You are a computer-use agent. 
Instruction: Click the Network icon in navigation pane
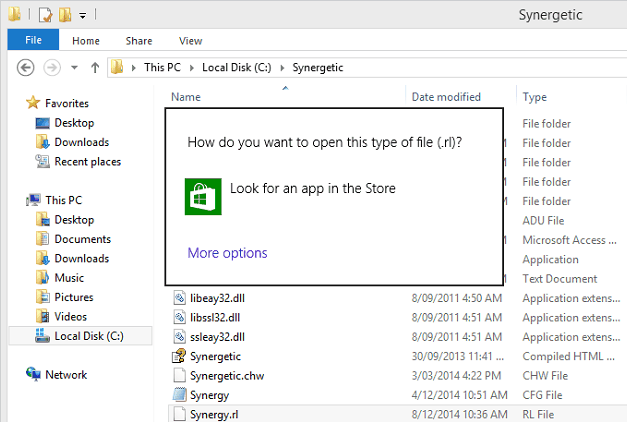33,374
